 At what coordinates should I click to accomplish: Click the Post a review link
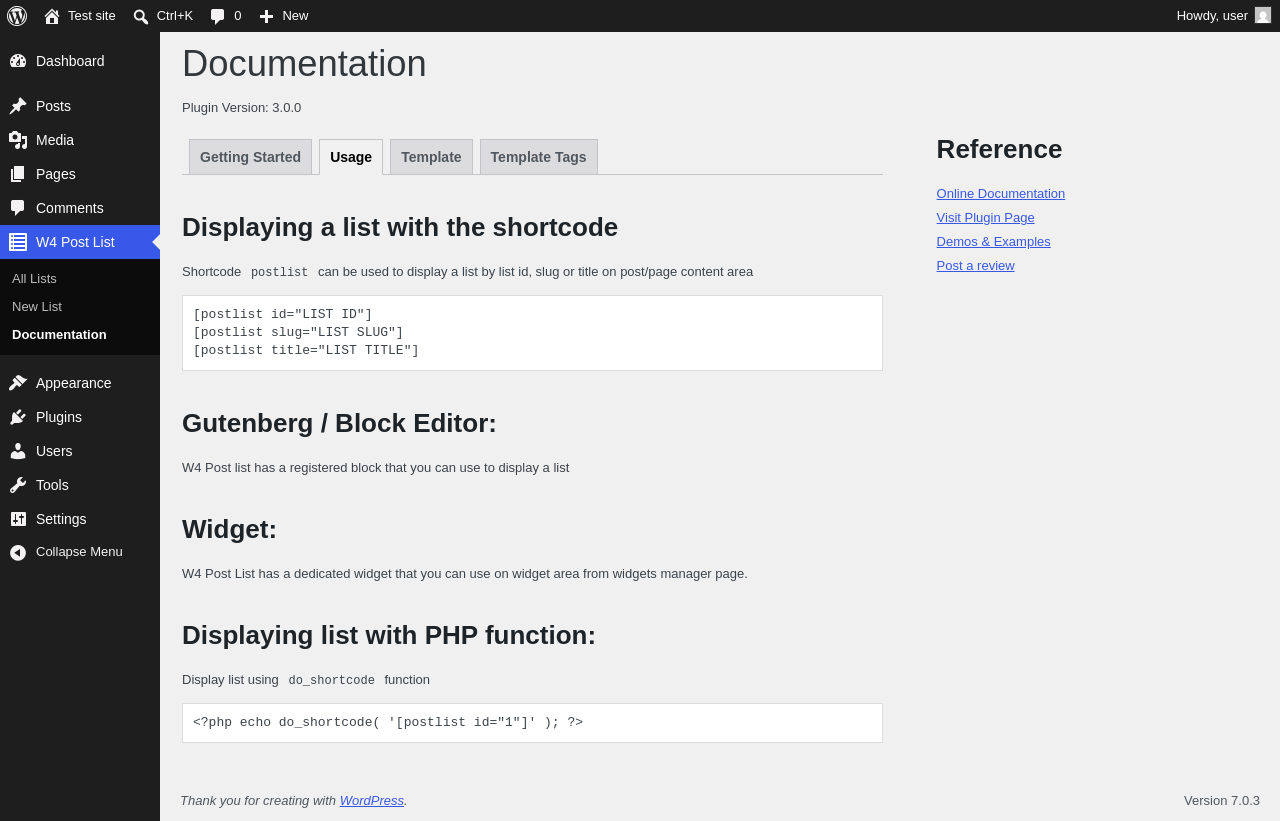(x=976, y=266)
